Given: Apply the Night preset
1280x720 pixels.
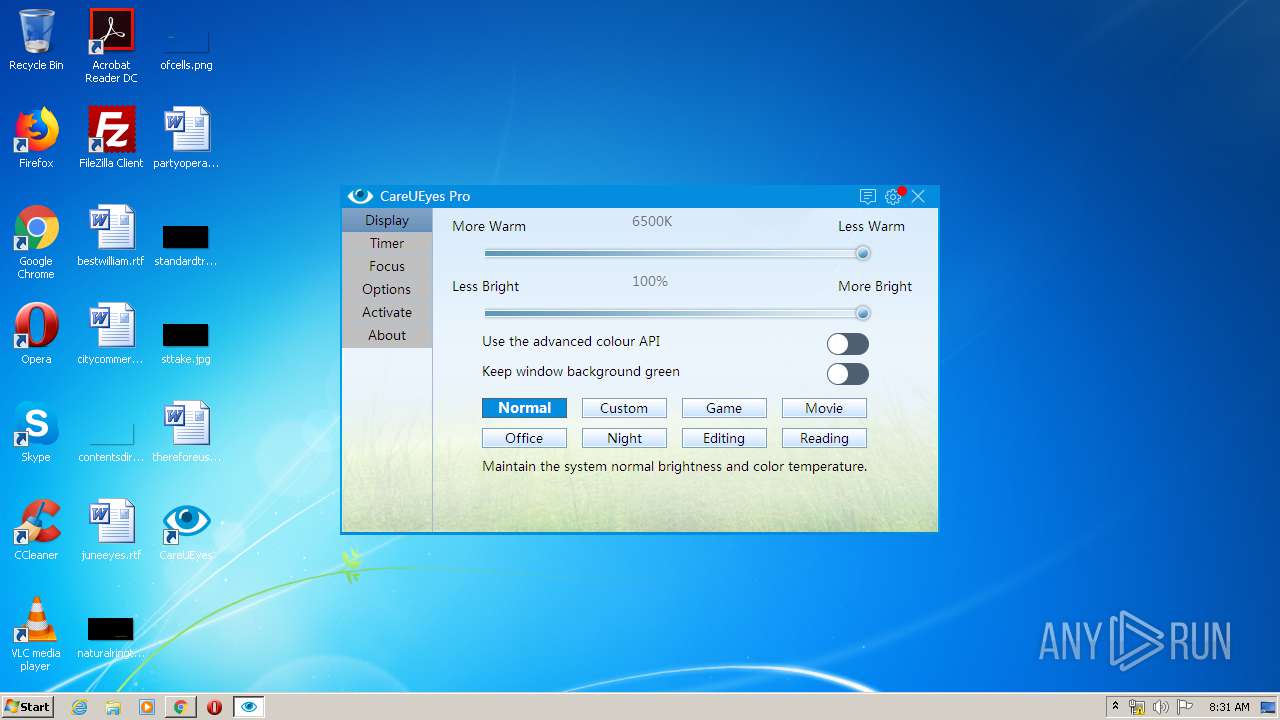Looking at the screenshot, I should [624, 438].
